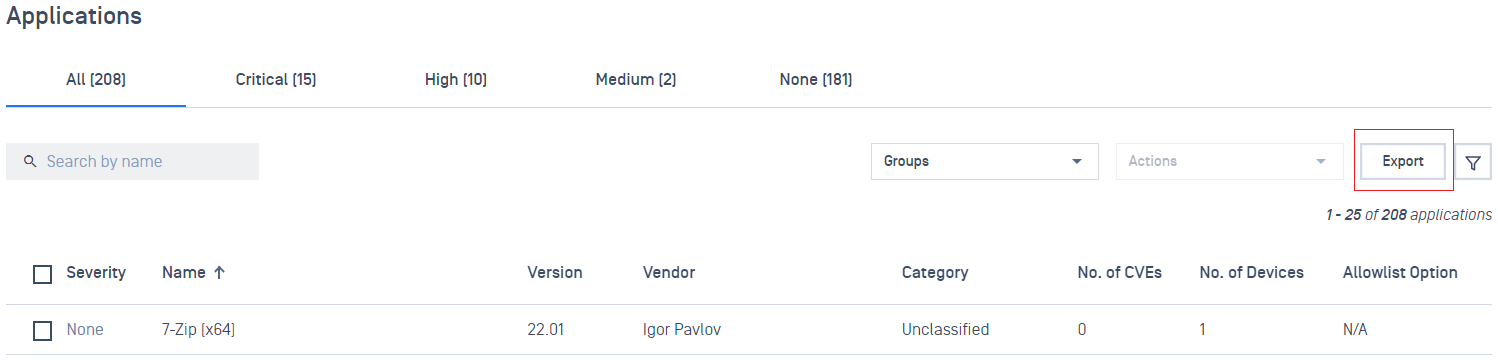
Task: Click the No. of Devices value 1
Action: (1204, 329)
